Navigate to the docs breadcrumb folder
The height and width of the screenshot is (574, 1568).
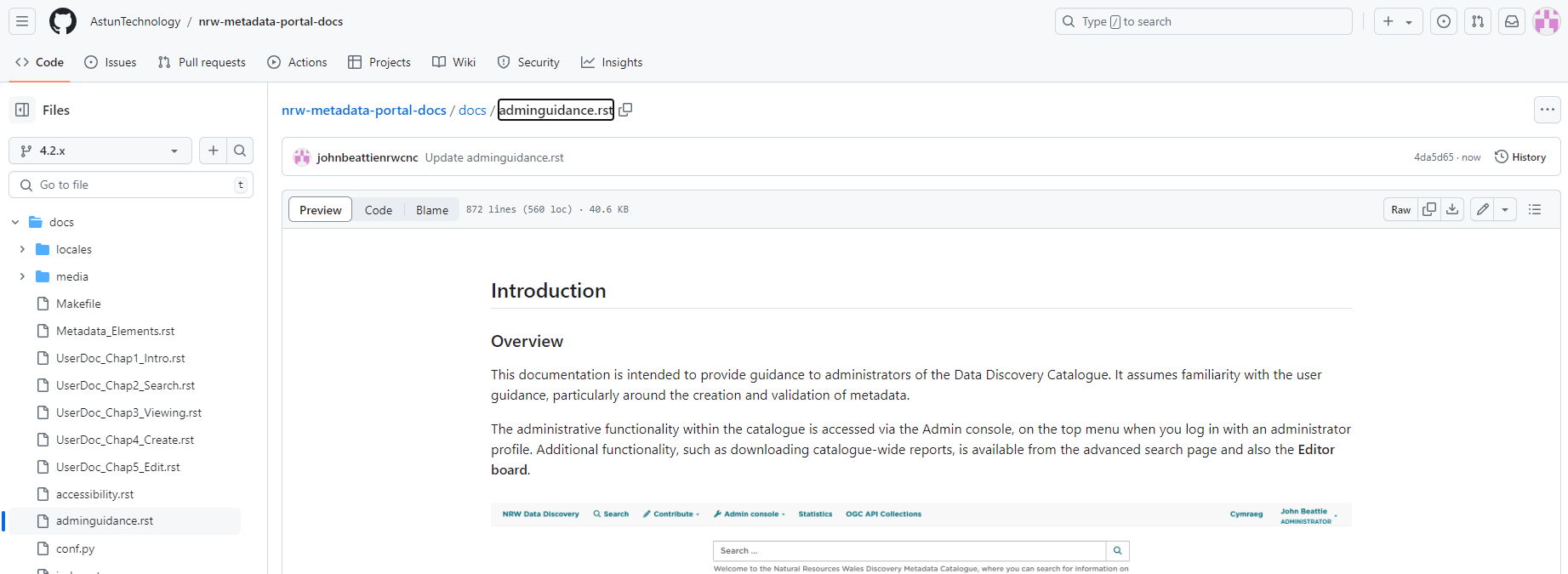point(472,110)
